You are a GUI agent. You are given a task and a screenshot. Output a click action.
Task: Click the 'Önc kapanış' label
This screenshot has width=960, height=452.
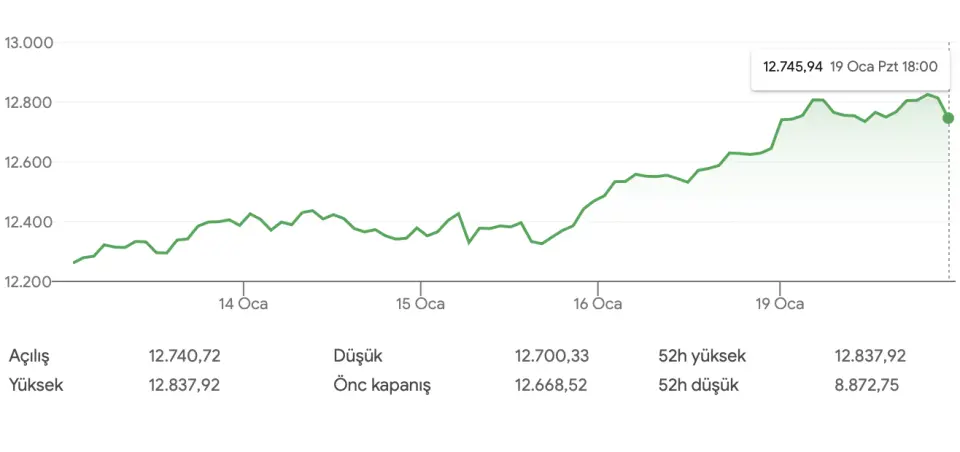coord(382,385)
